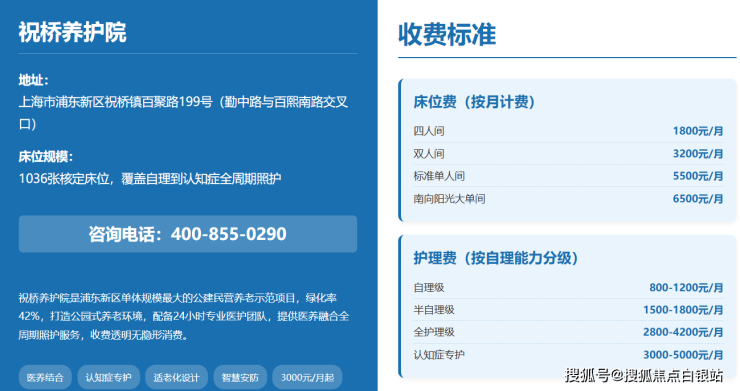Click the 双人间 row label

429,153
